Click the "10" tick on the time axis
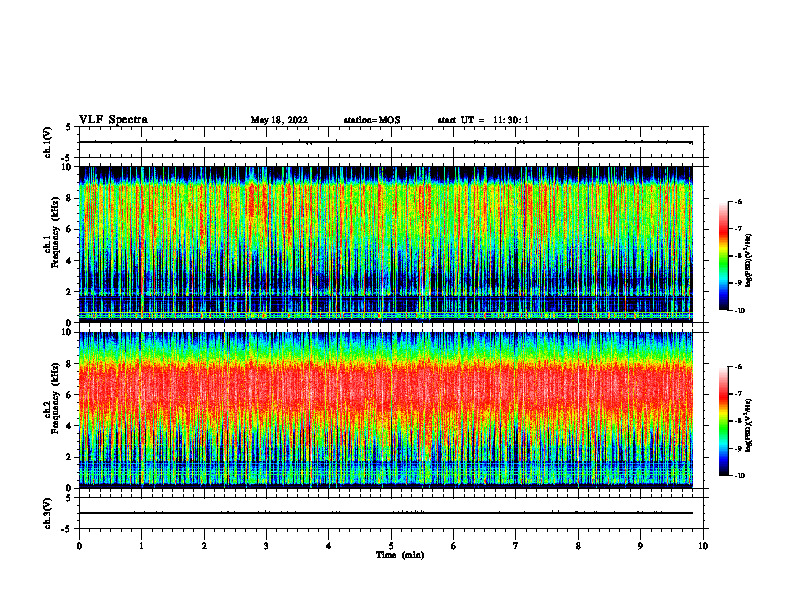 pyautogui.click(x=703, y=546)
